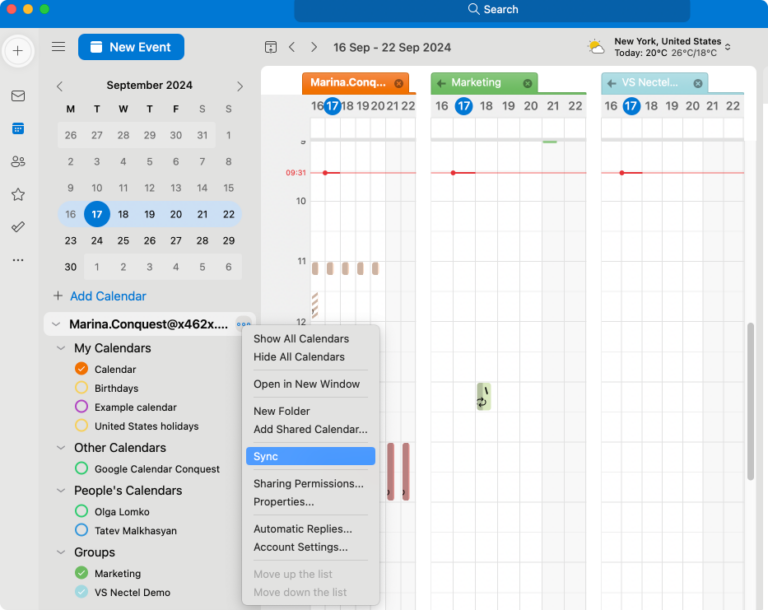Go to previous month in mini calendar
768x610 pixels.
point(60,86)
